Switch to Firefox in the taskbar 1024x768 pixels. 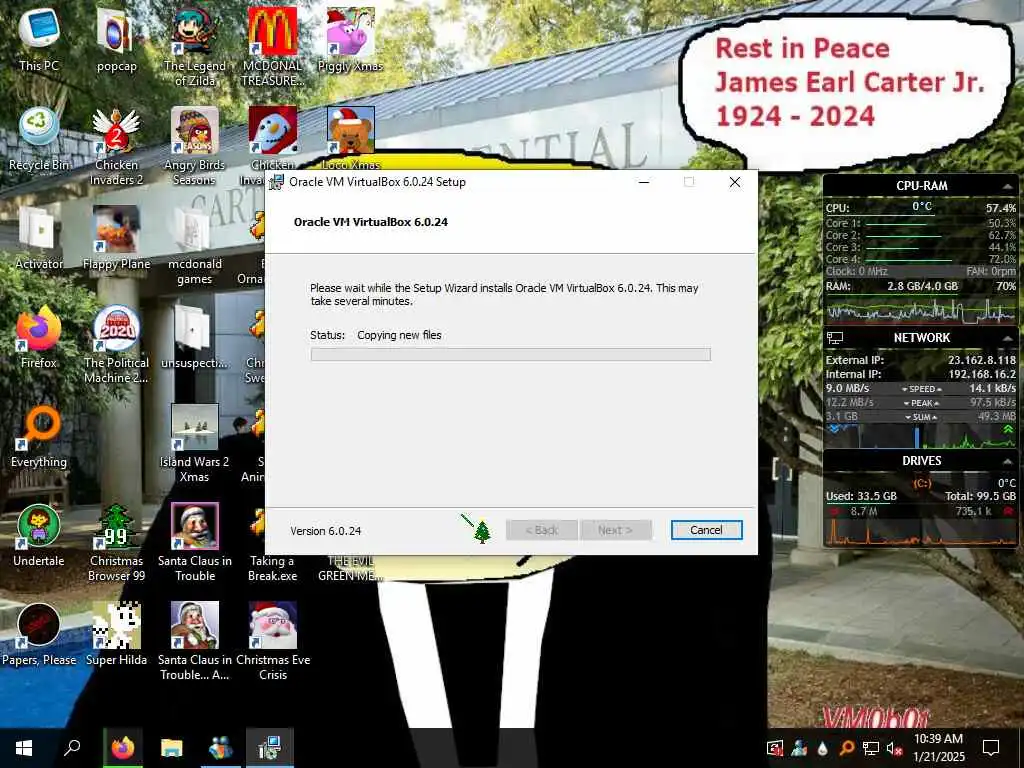[122, 748]
